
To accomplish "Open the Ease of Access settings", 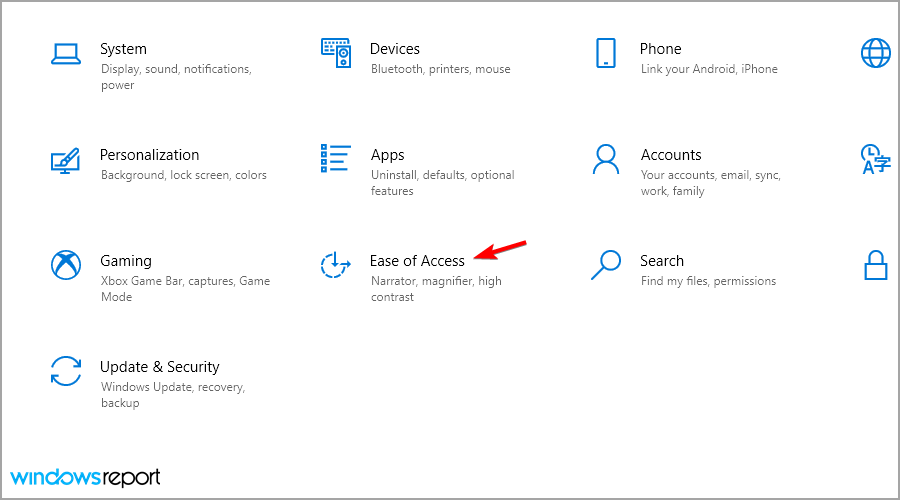I will [417, 261].
